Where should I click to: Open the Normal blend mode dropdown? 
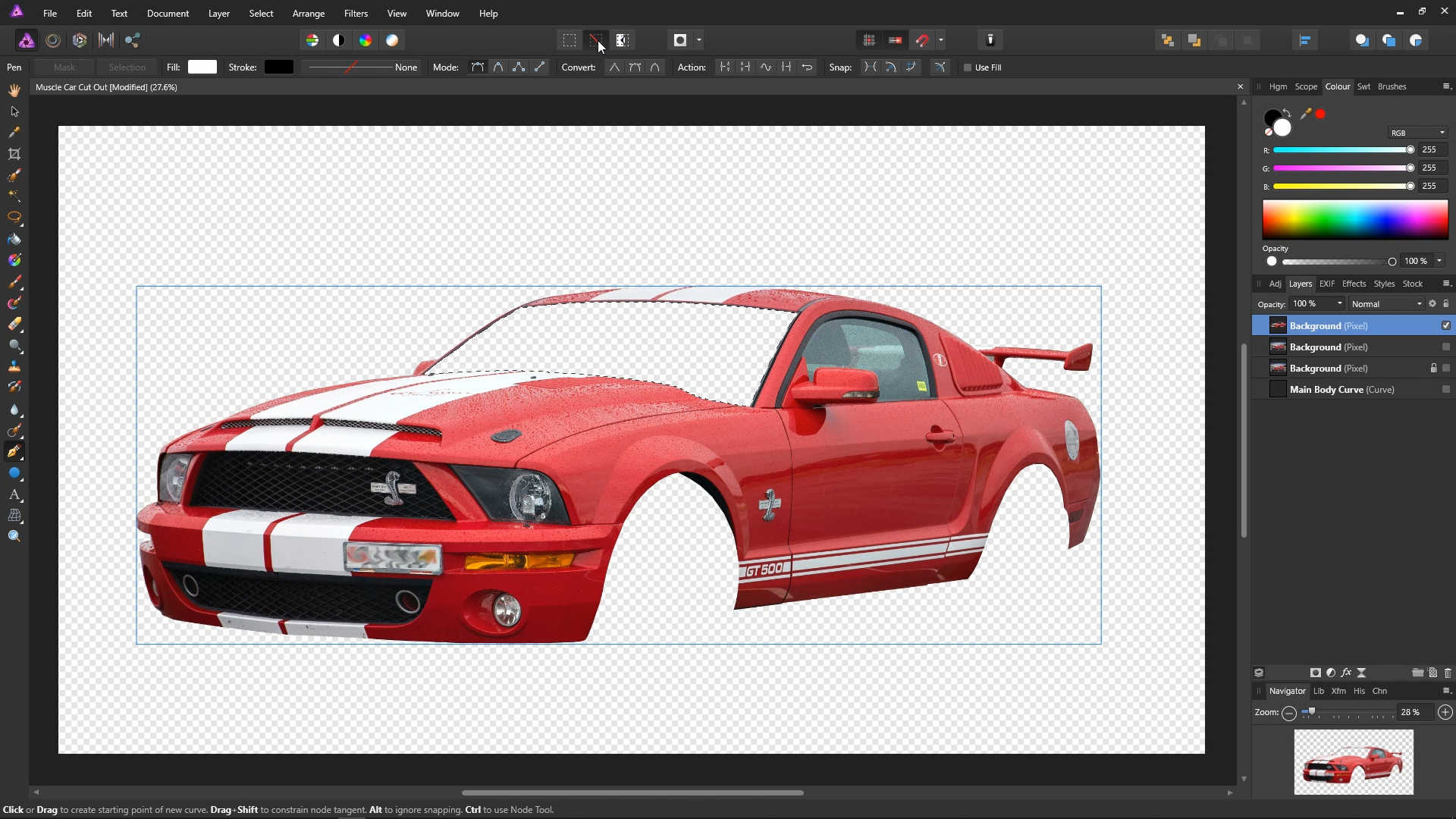[1386, 304]
